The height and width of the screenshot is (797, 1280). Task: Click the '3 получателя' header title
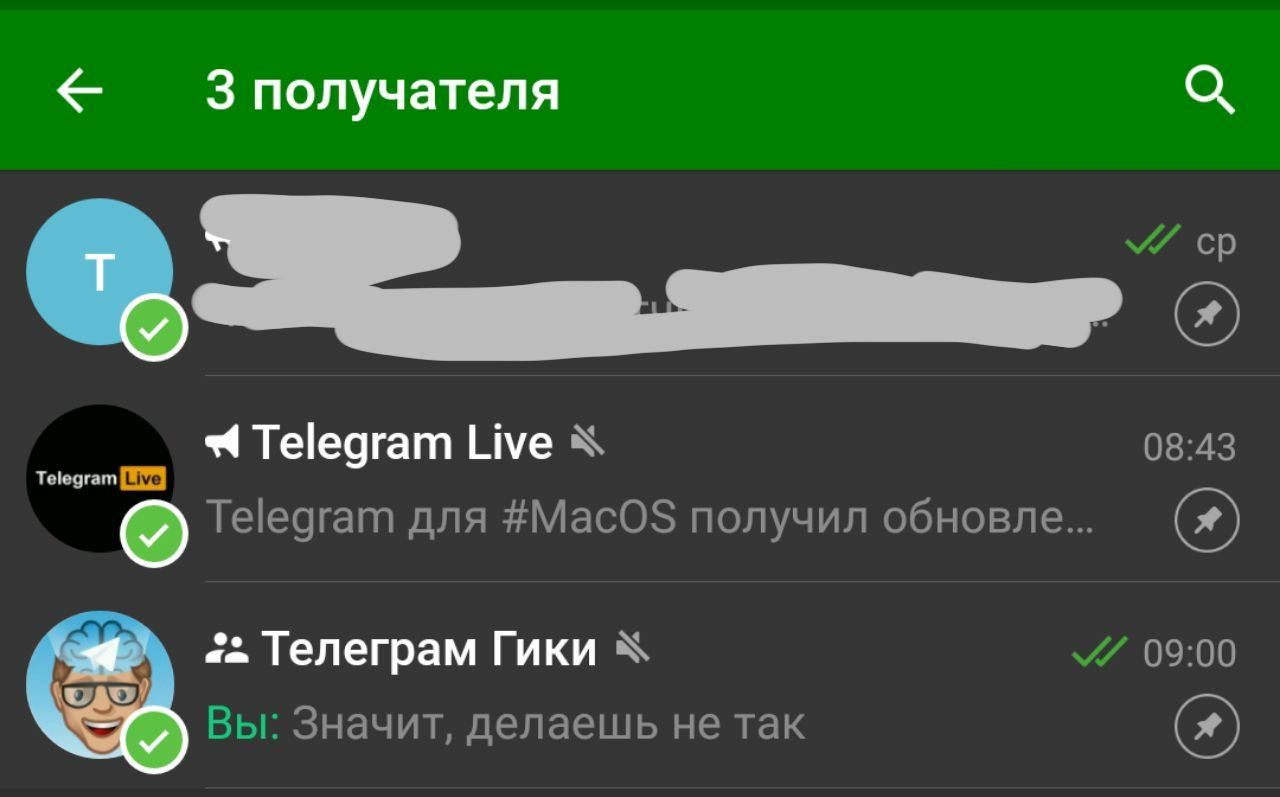pyautogui.click(x=383, y=92)
